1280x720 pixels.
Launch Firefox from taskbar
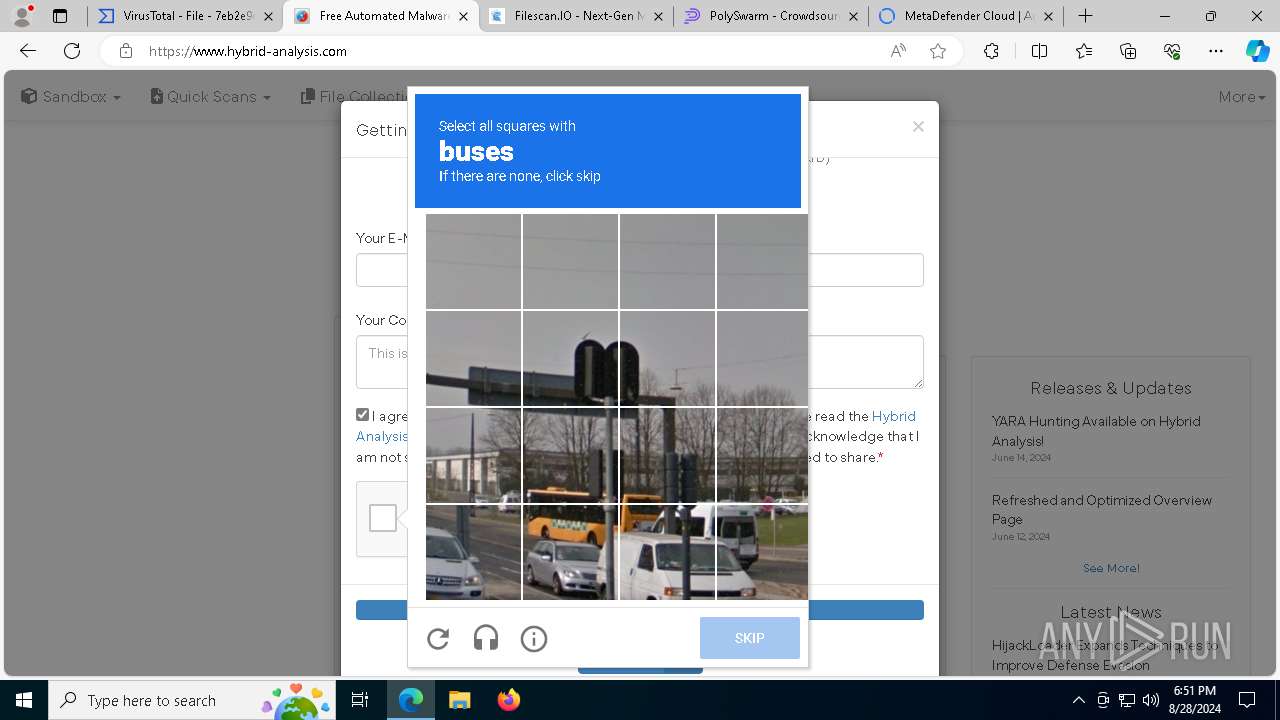point(508,700)
